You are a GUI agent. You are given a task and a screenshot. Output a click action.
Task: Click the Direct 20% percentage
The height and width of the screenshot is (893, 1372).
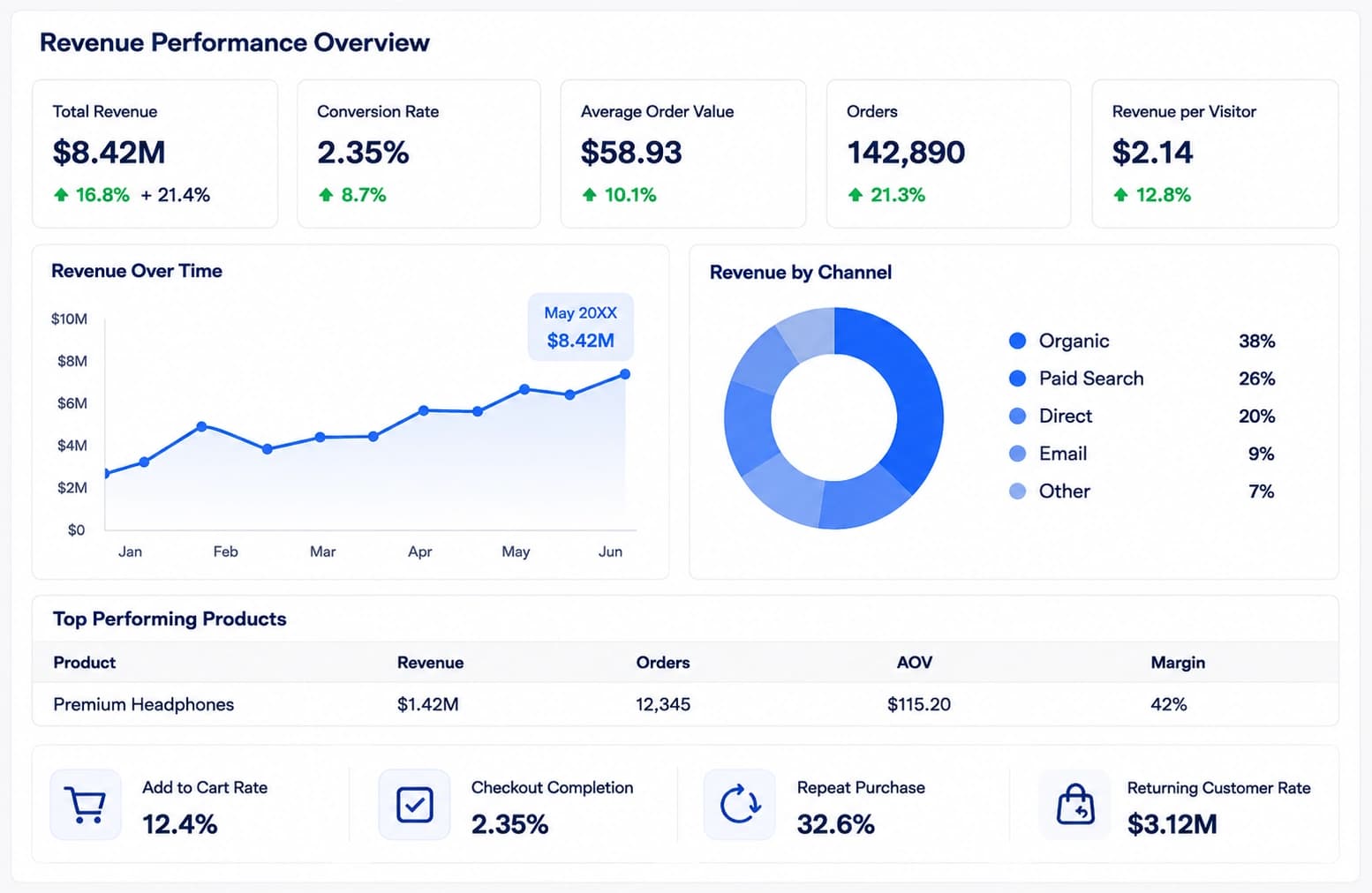point(1256,416)
